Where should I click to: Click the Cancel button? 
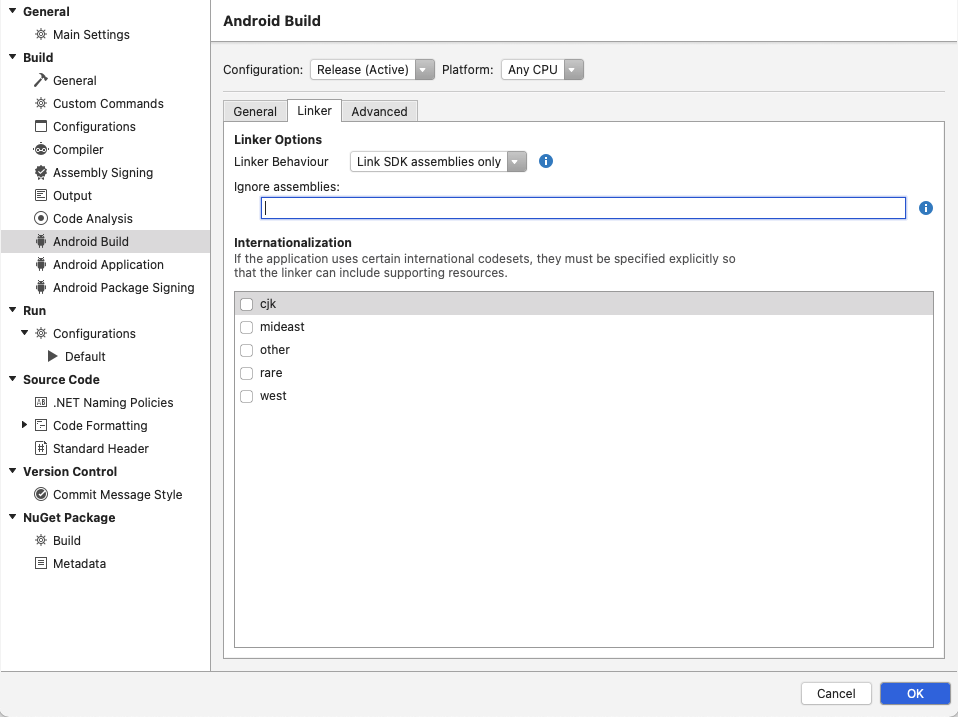tap(836, 693)
